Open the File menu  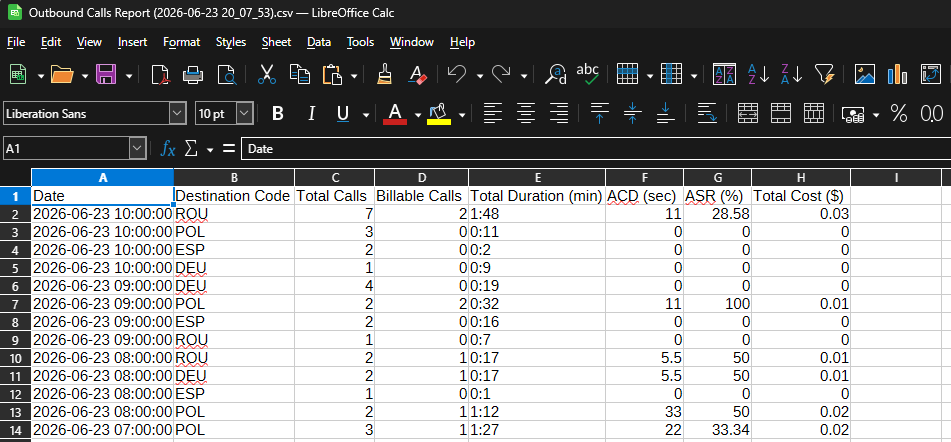pos(15,42)
